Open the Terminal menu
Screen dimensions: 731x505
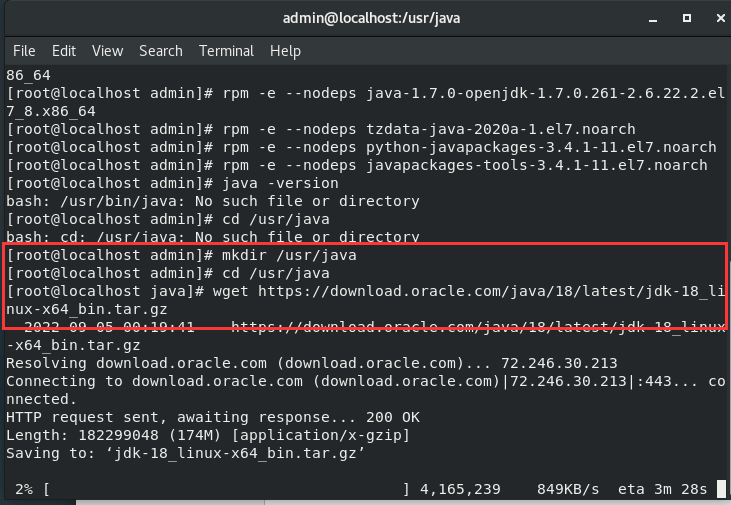click(226, 50)
